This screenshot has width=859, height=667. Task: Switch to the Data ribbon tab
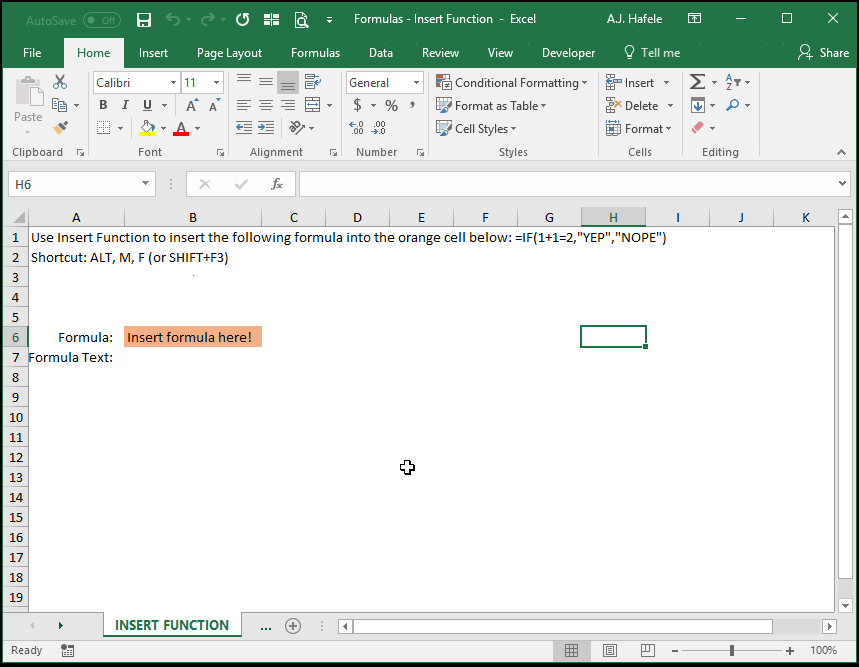[x=381, y=53]
